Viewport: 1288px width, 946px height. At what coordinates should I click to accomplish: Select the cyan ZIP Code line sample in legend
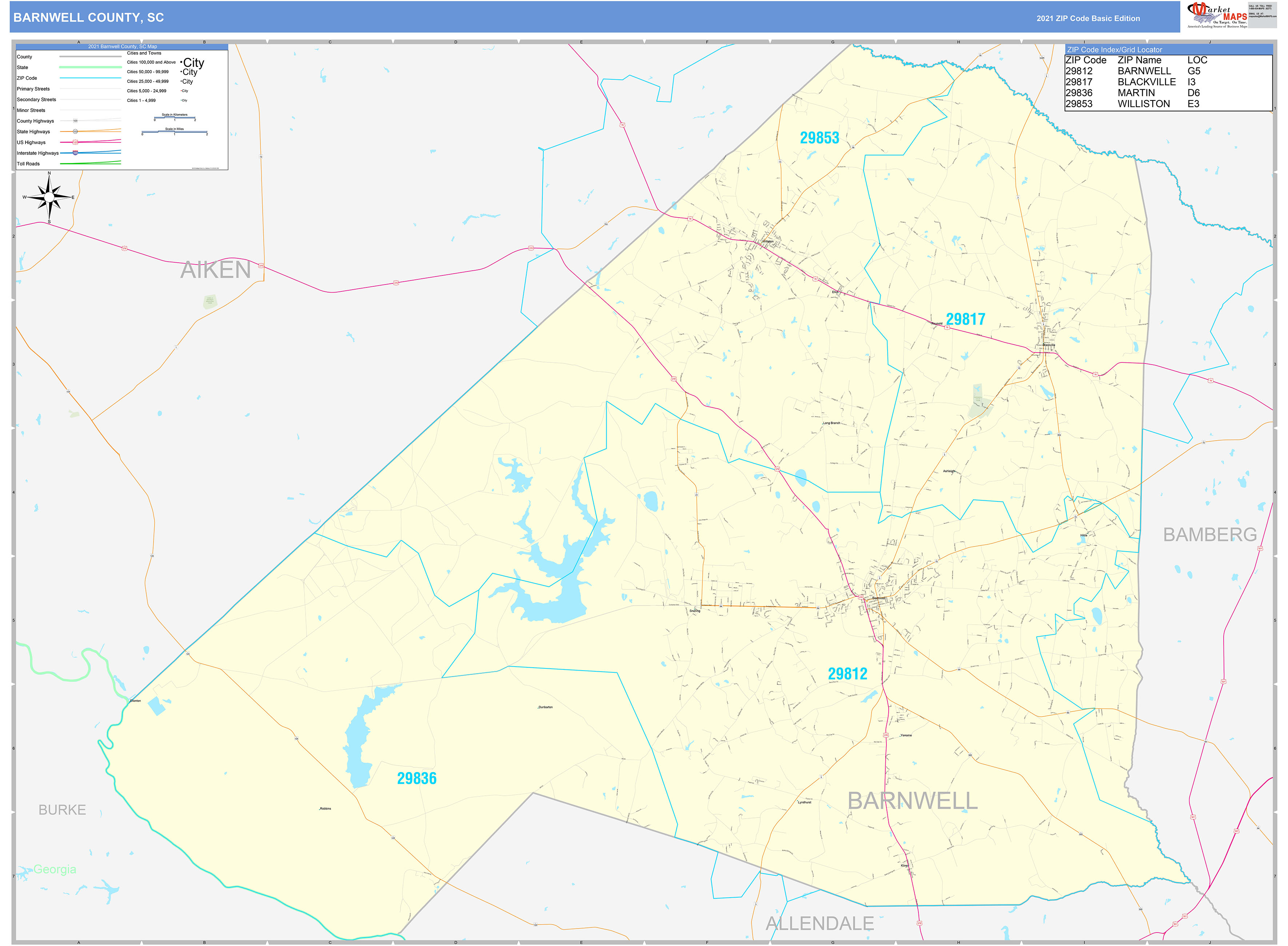tap(91, 78)
